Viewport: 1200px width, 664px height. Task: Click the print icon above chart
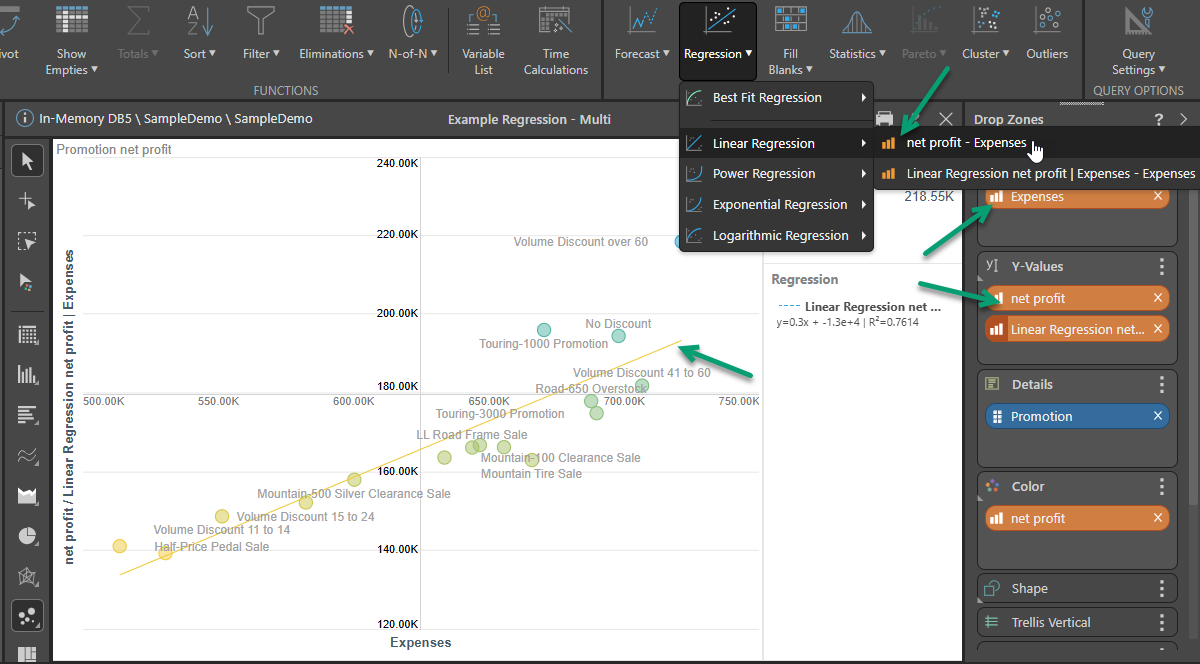click(884, 119)
